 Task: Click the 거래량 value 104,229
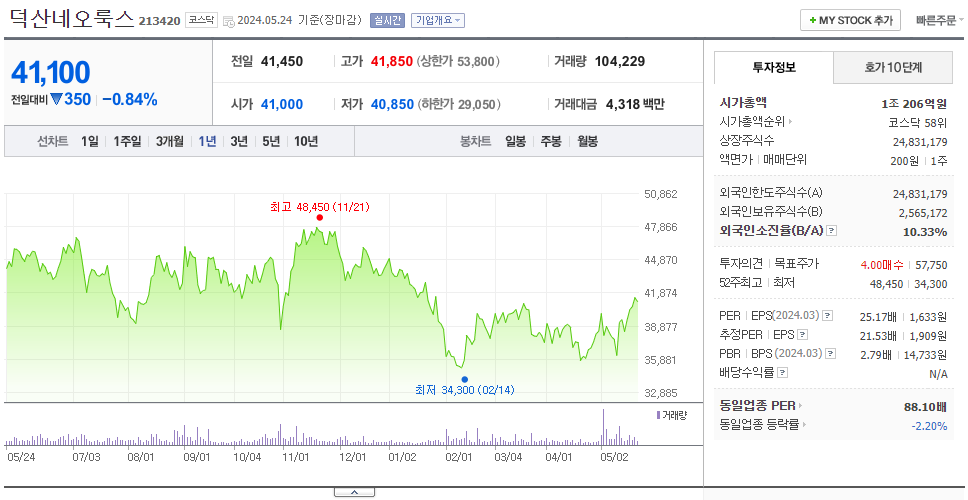click(x=620, y=62)
